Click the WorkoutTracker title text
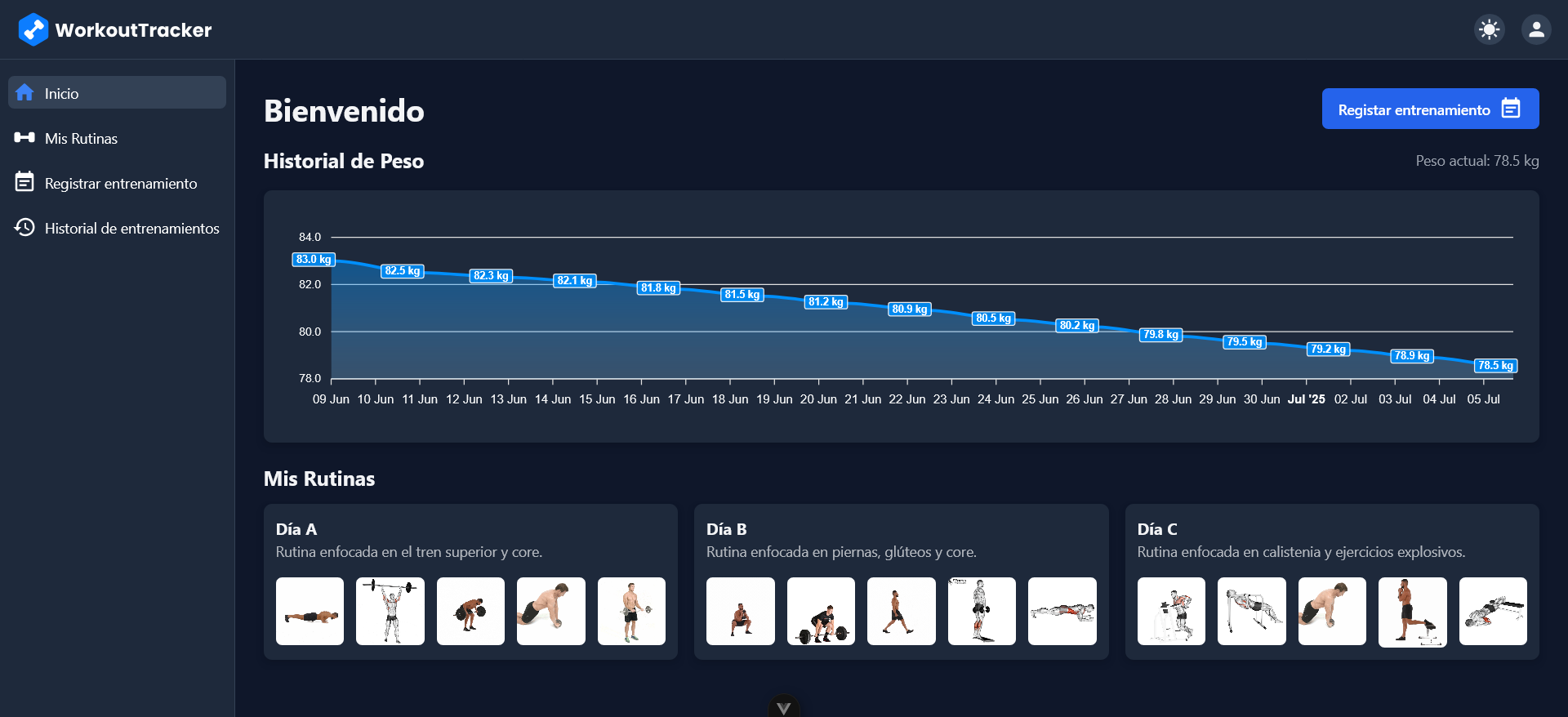This screenshot has height=717, width=1568. (x=133, y=30)
